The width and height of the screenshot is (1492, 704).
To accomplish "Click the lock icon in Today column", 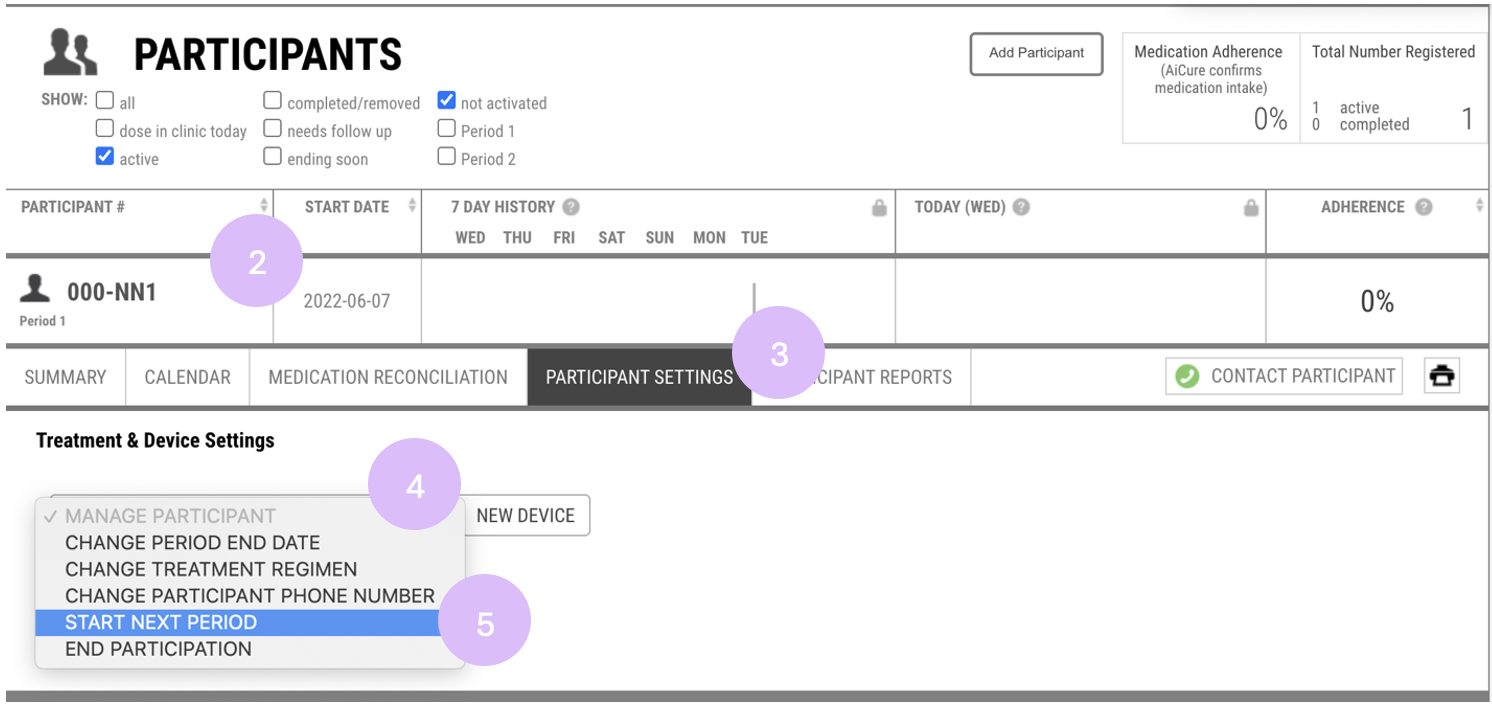I will pyautogui.click(x=1250, y=208).
